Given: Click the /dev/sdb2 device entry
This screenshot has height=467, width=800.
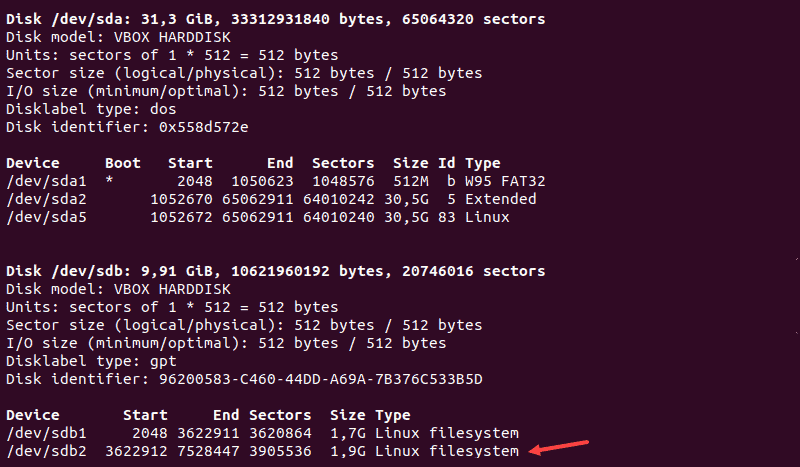Looking at the screenshot, I should point(46,451).
